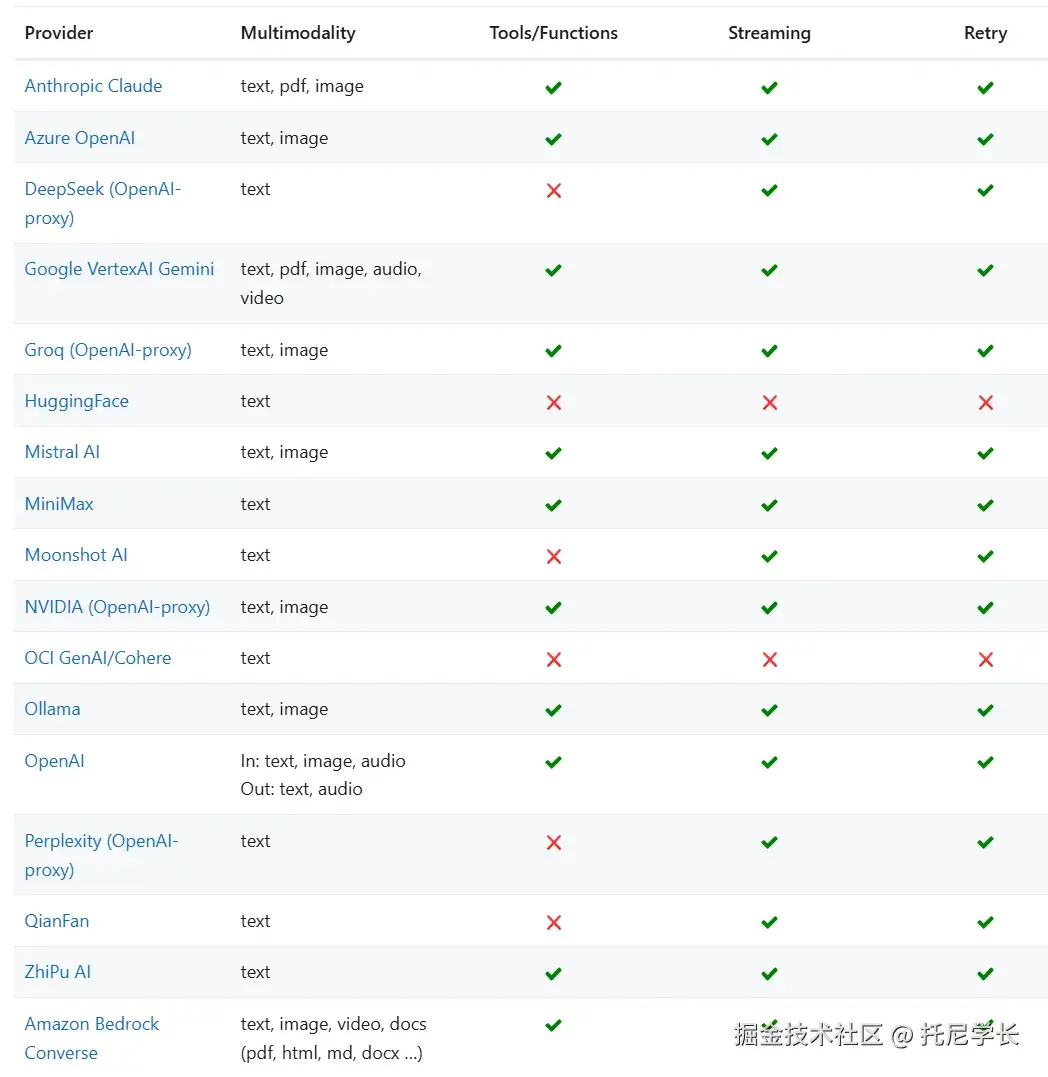Open the Anthropic Claude provider link
Screen dimensions: 1048x1077
[x=93, y=86]
